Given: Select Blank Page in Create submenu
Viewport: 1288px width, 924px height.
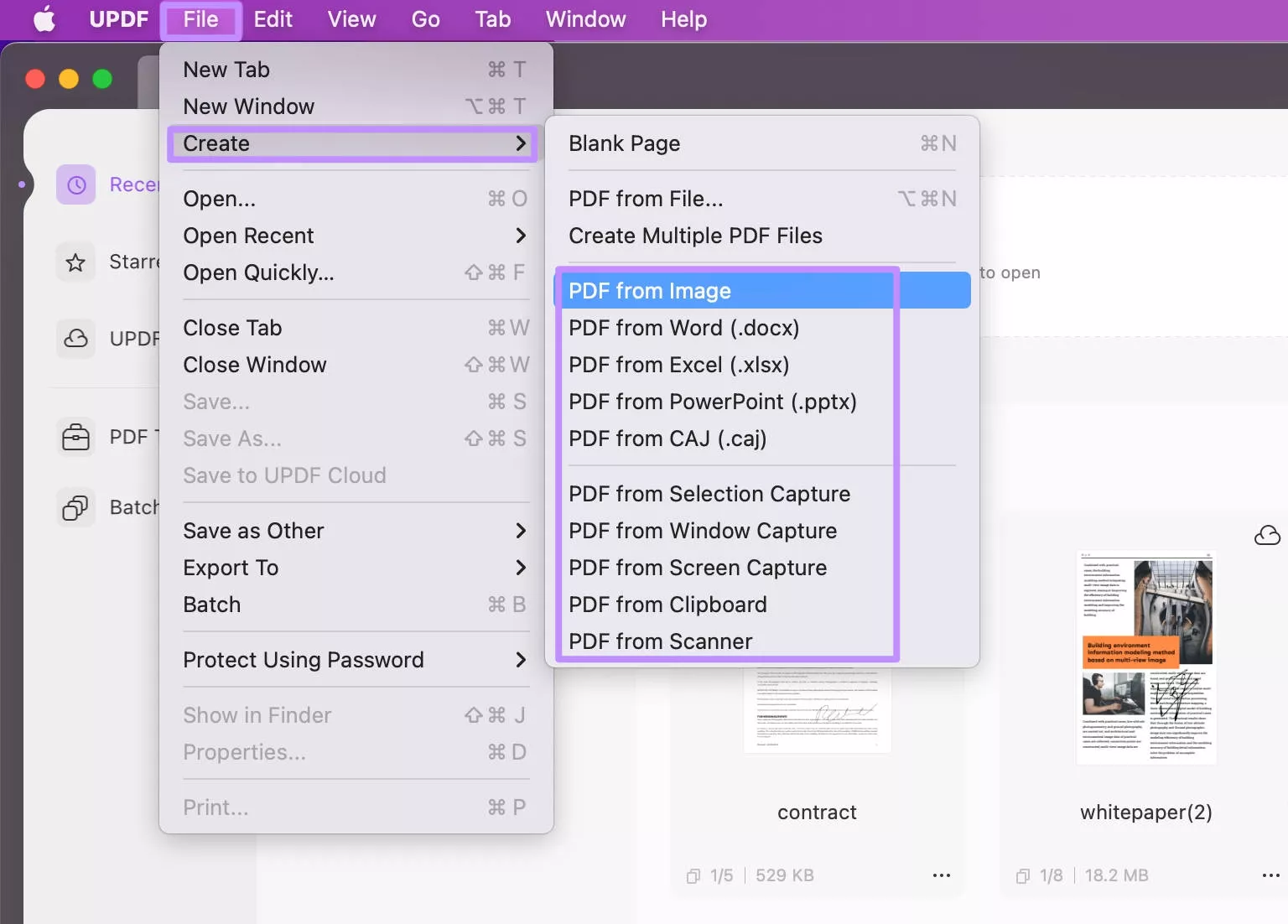Looking at the screenshot, I should (x=762, y=143).
